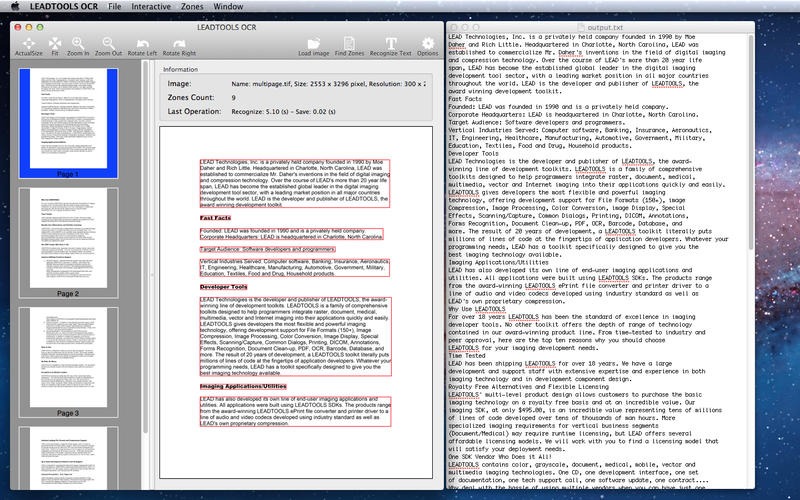Viewport: 800px width, 500px height.
Task: Click the output.txt window title
Action: (605, 28)
